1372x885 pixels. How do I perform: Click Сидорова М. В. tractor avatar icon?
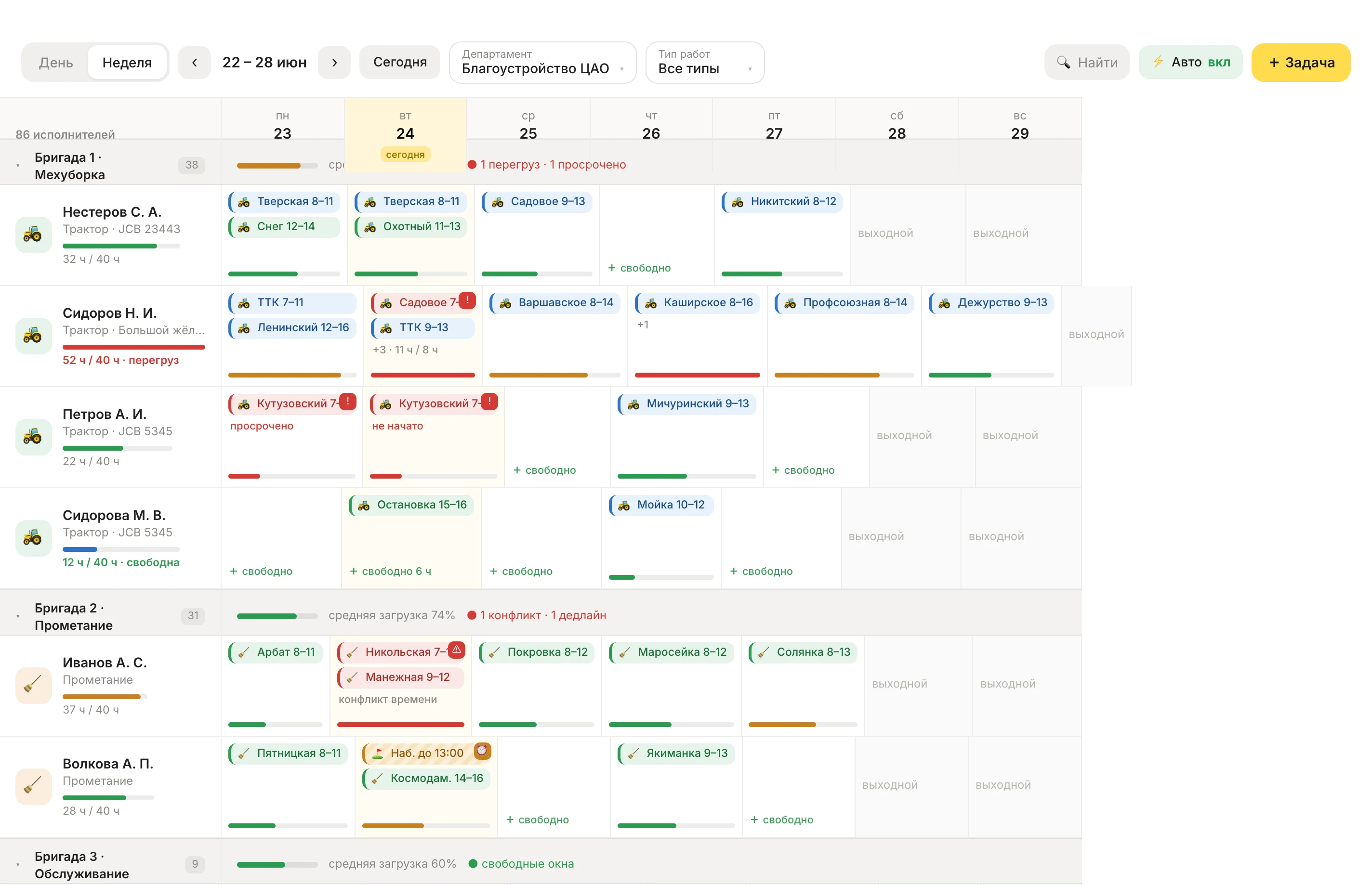33,538
